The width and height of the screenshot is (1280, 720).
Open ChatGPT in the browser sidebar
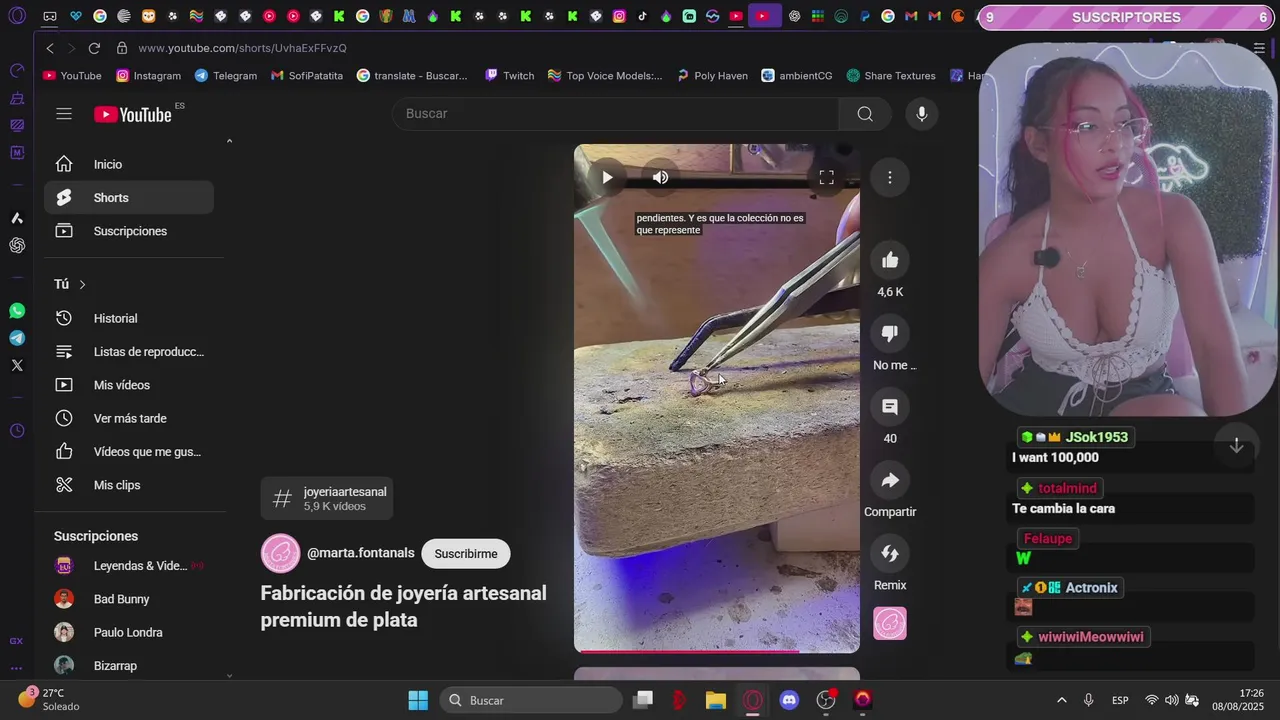(17, 245)
